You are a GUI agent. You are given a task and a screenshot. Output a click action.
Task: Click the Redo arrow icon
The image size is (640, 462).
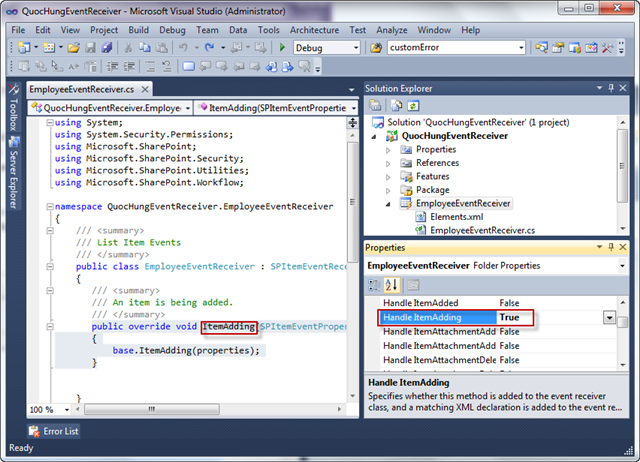209,48
